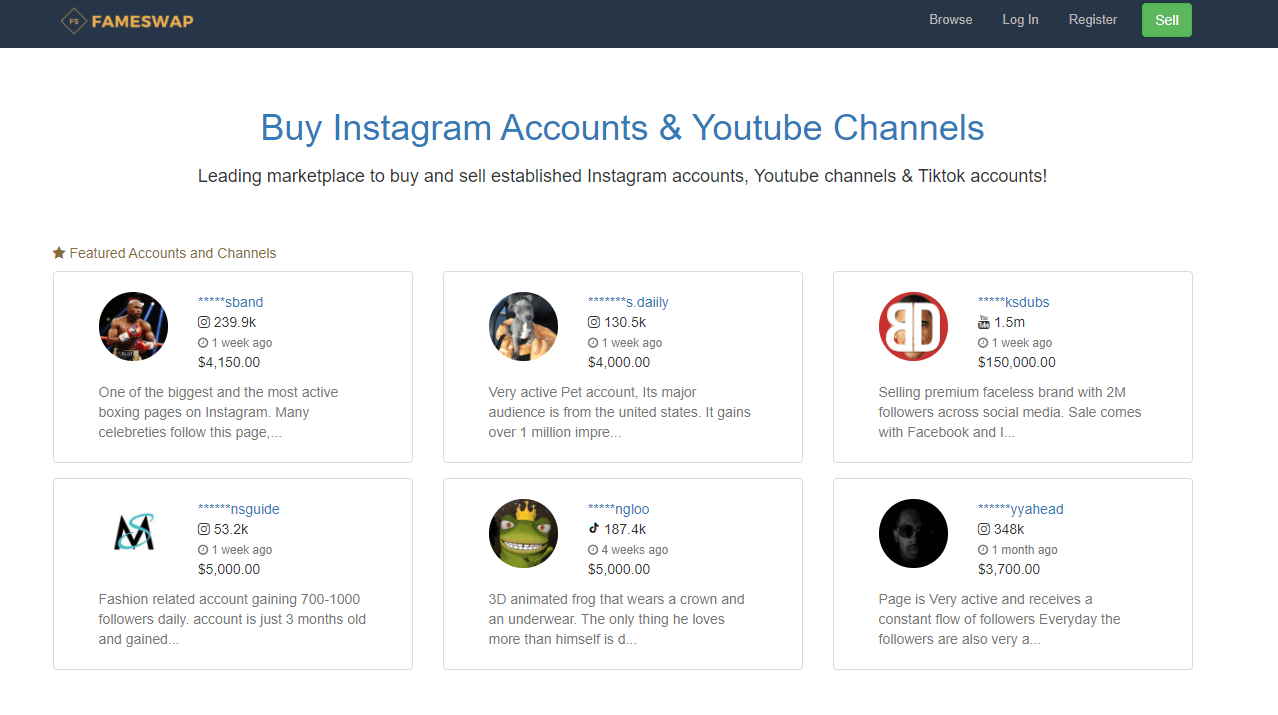Open the Log In page
The width and height of the screenshot is (1278, 715).
[x=1020, y=20]
